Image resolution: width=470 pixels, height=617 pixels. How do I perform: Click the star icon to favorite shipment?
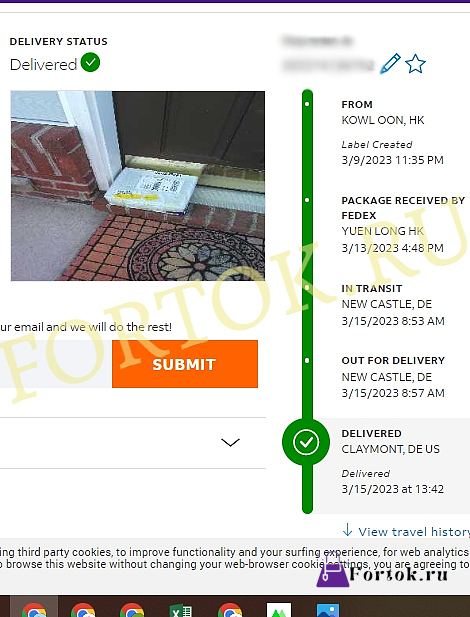[415, 64]
